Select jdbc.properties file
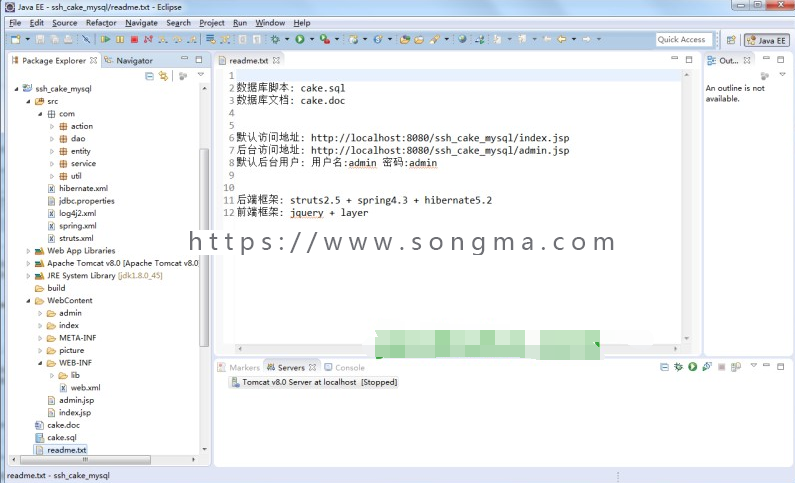795x483 pixels. pyautogui.click(x=81, y=201)
